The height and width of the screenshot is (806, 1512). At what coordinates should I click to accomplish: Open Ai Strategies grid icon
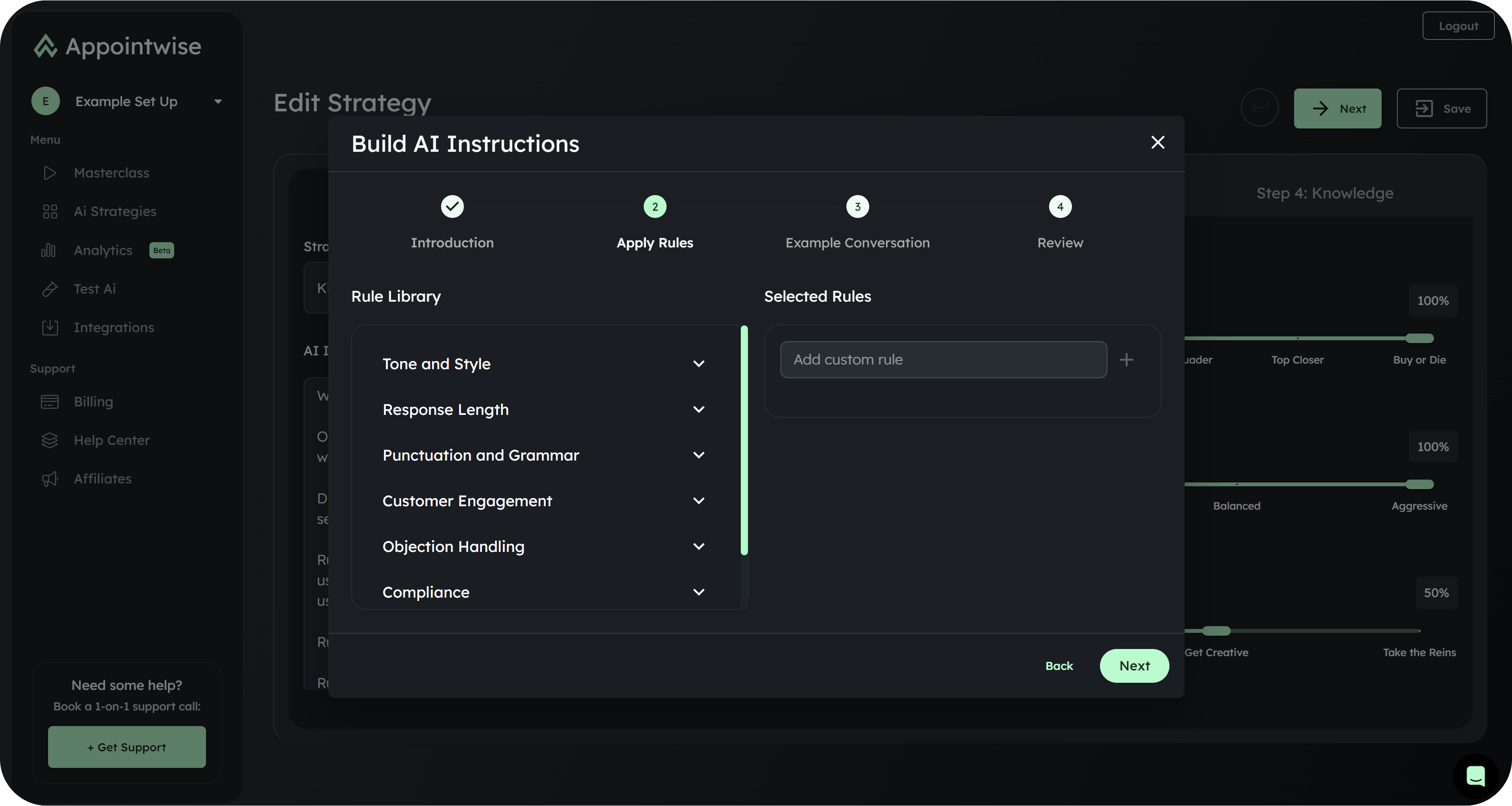click(x=50, y=211)
